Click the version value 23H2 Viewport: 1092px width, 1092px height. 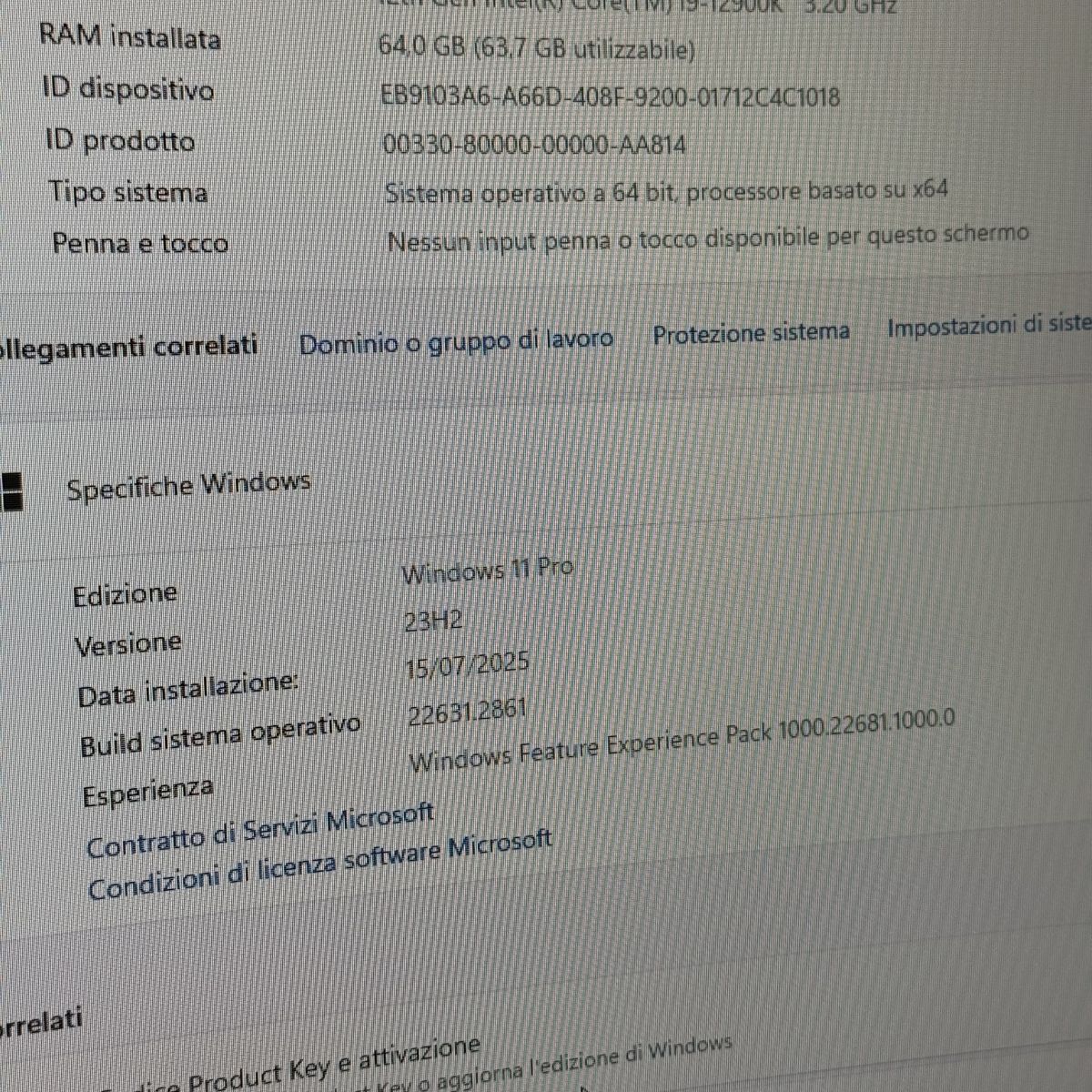coord(433,622)
